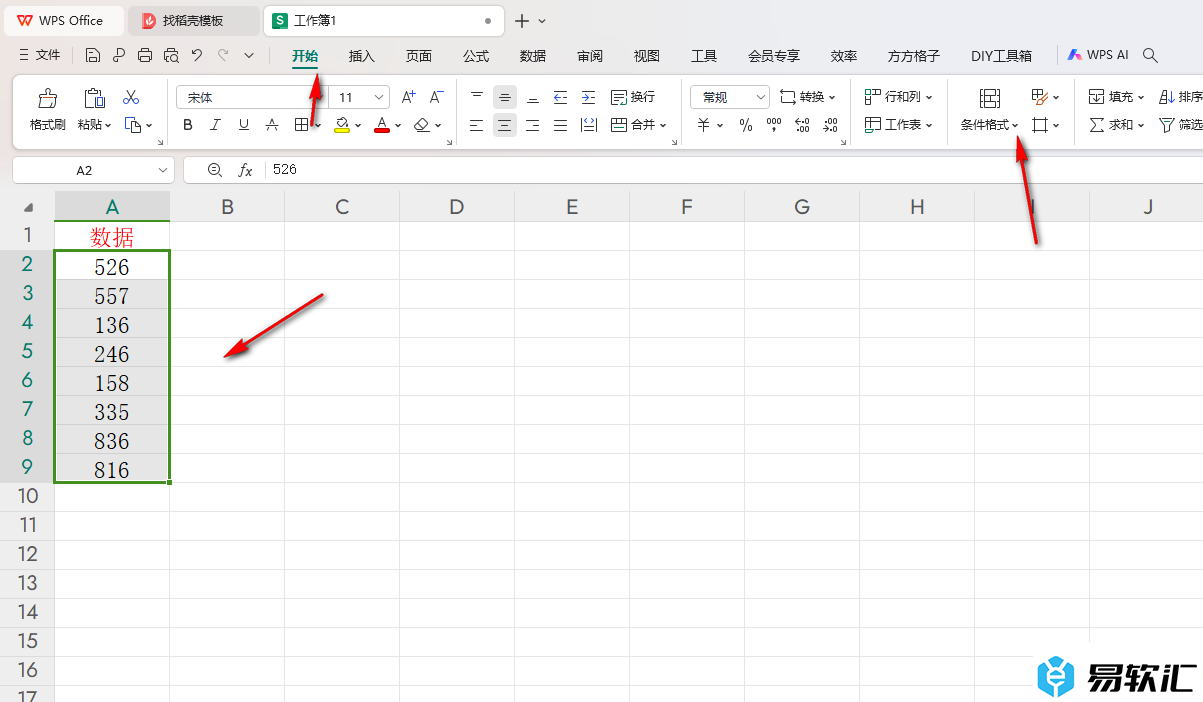Increase font size with A+ icon

408,98
